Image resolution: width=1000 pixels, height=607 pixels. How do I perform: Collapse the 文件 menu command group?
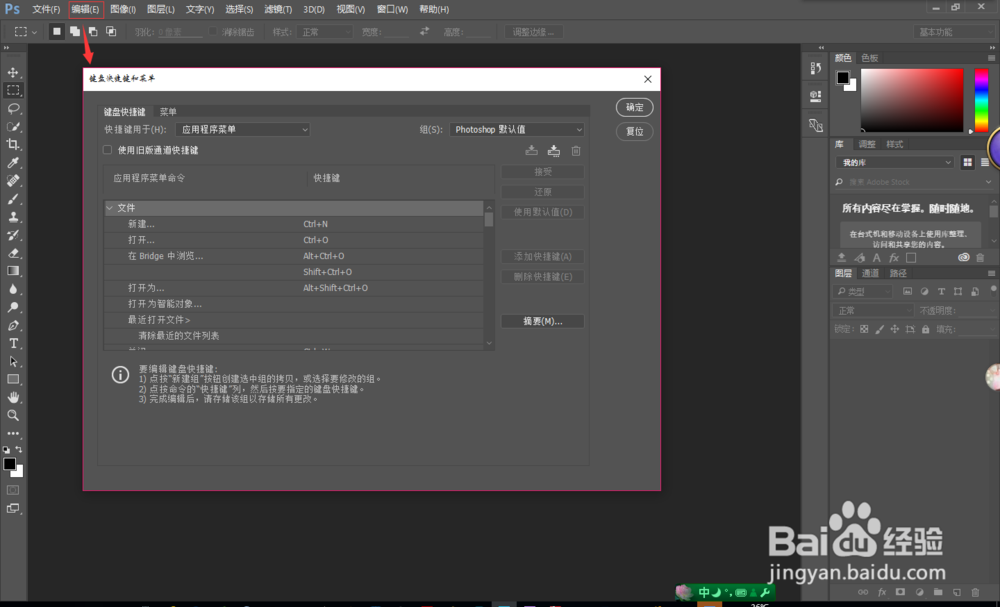coord(110,208)
